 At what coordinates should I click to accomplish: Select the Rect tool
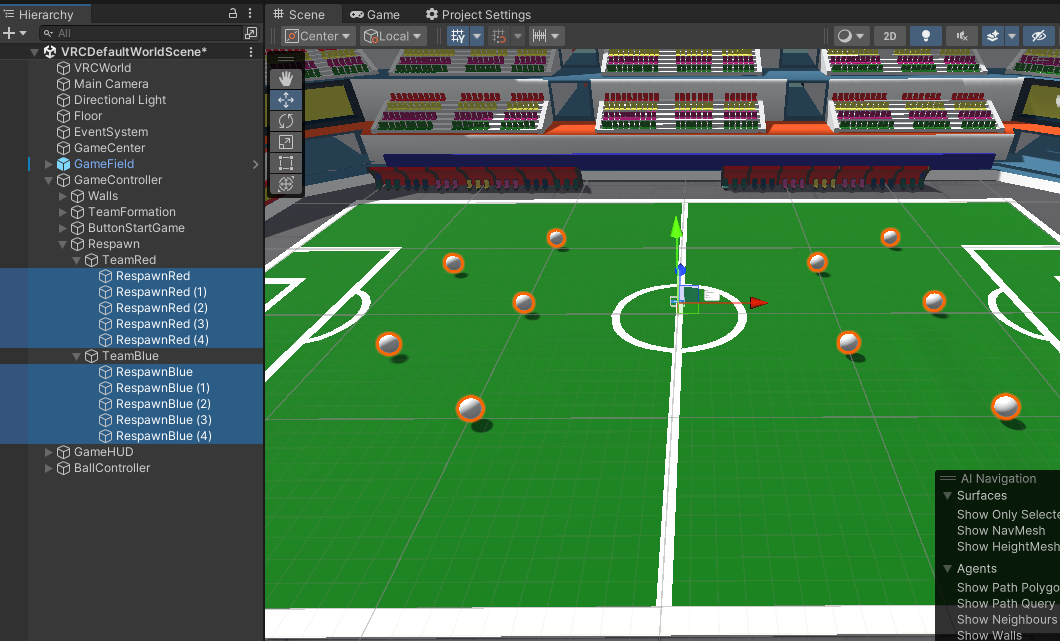pyautogui.click(x=286, y=163)
